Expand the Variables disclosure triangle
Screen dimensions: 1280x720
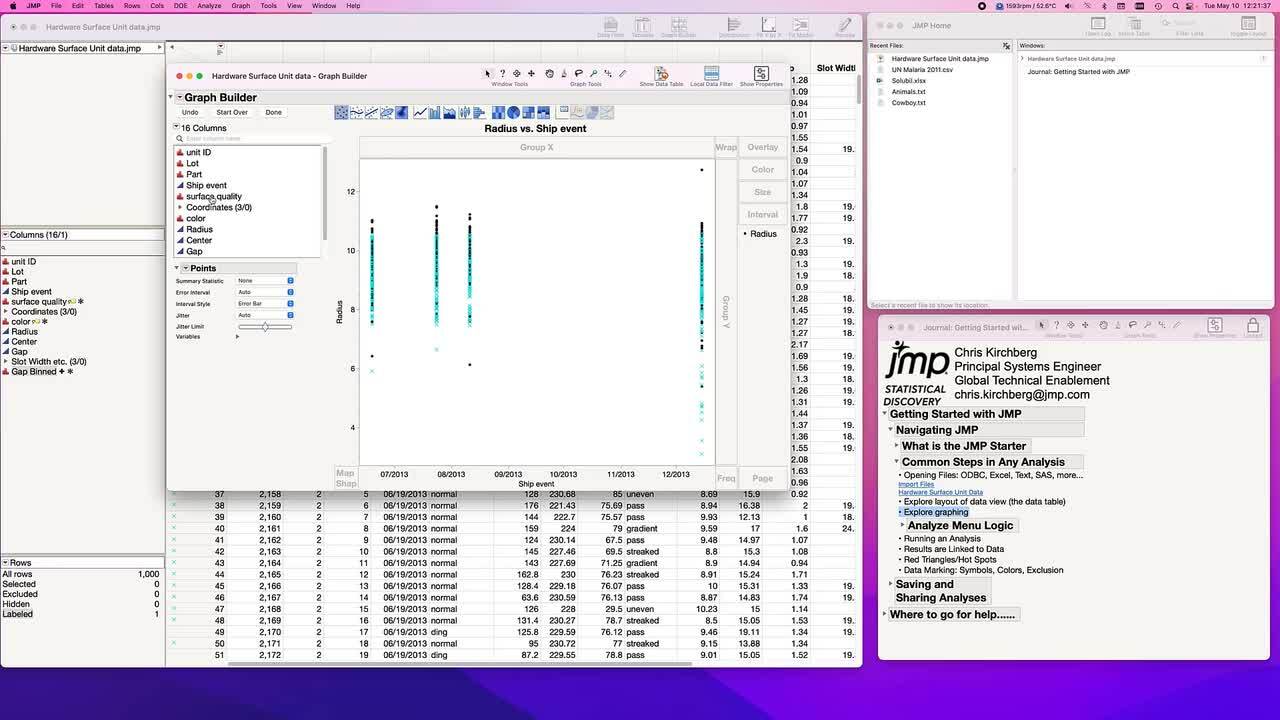(237, 337)
